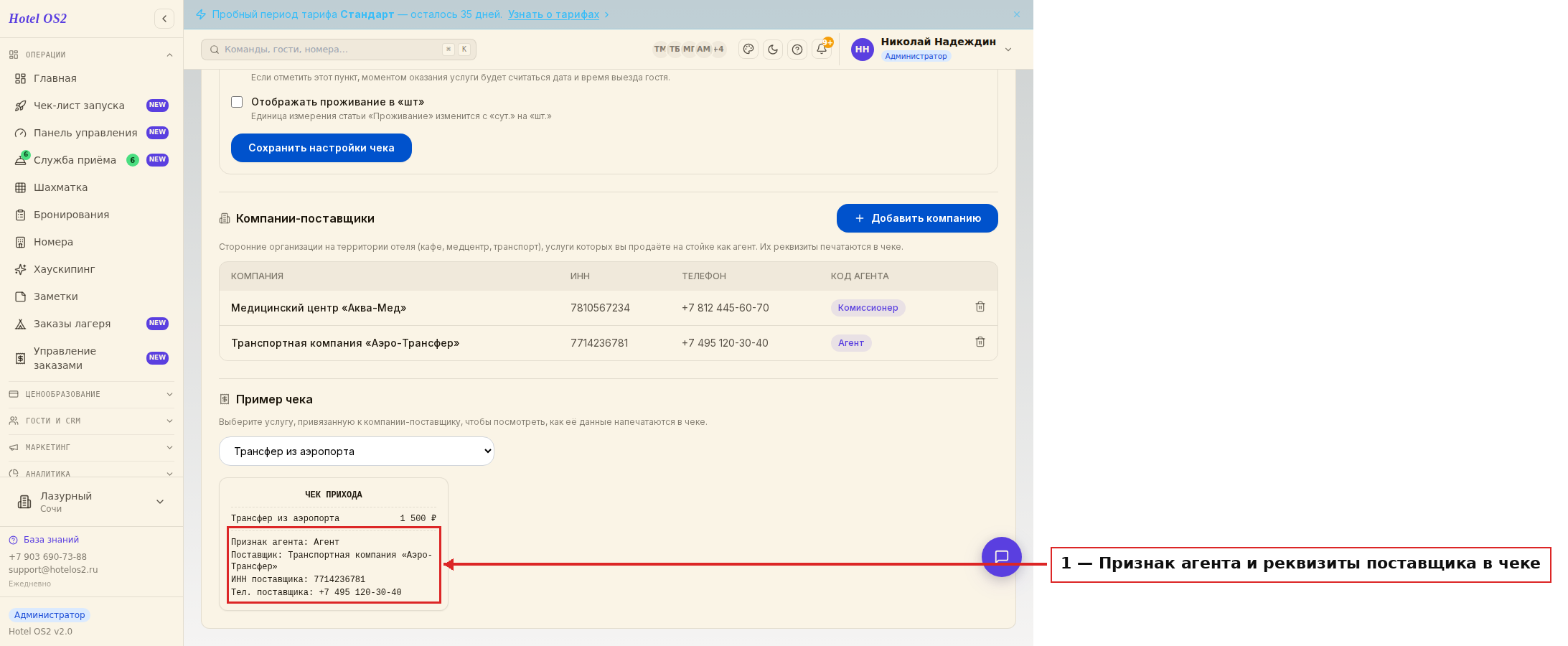Open Заказы лагеря

[x=91, y=324]
